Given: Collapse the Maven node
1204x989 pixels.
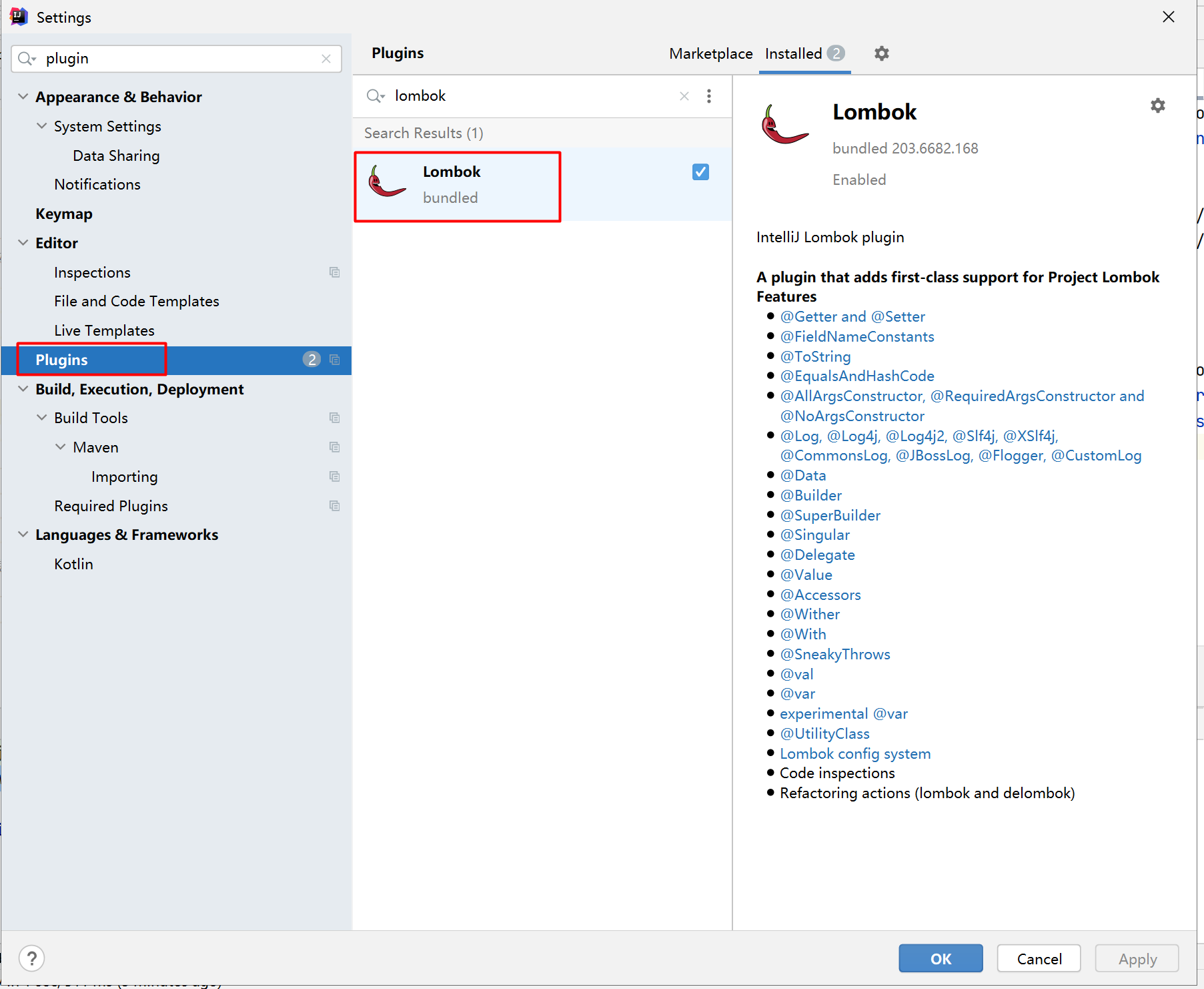Looking at the screenshot, I should point(61,447).
